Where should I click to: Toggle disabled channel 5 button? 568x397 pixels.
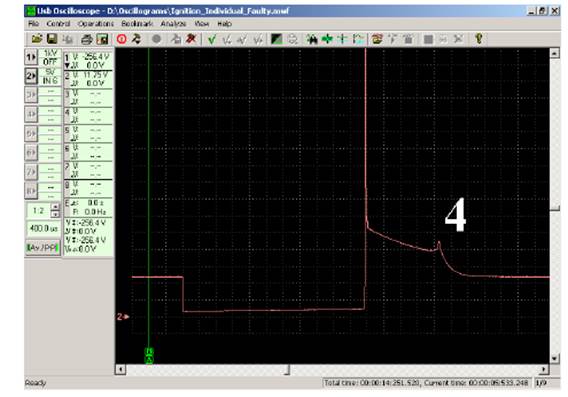click(31, 134)
